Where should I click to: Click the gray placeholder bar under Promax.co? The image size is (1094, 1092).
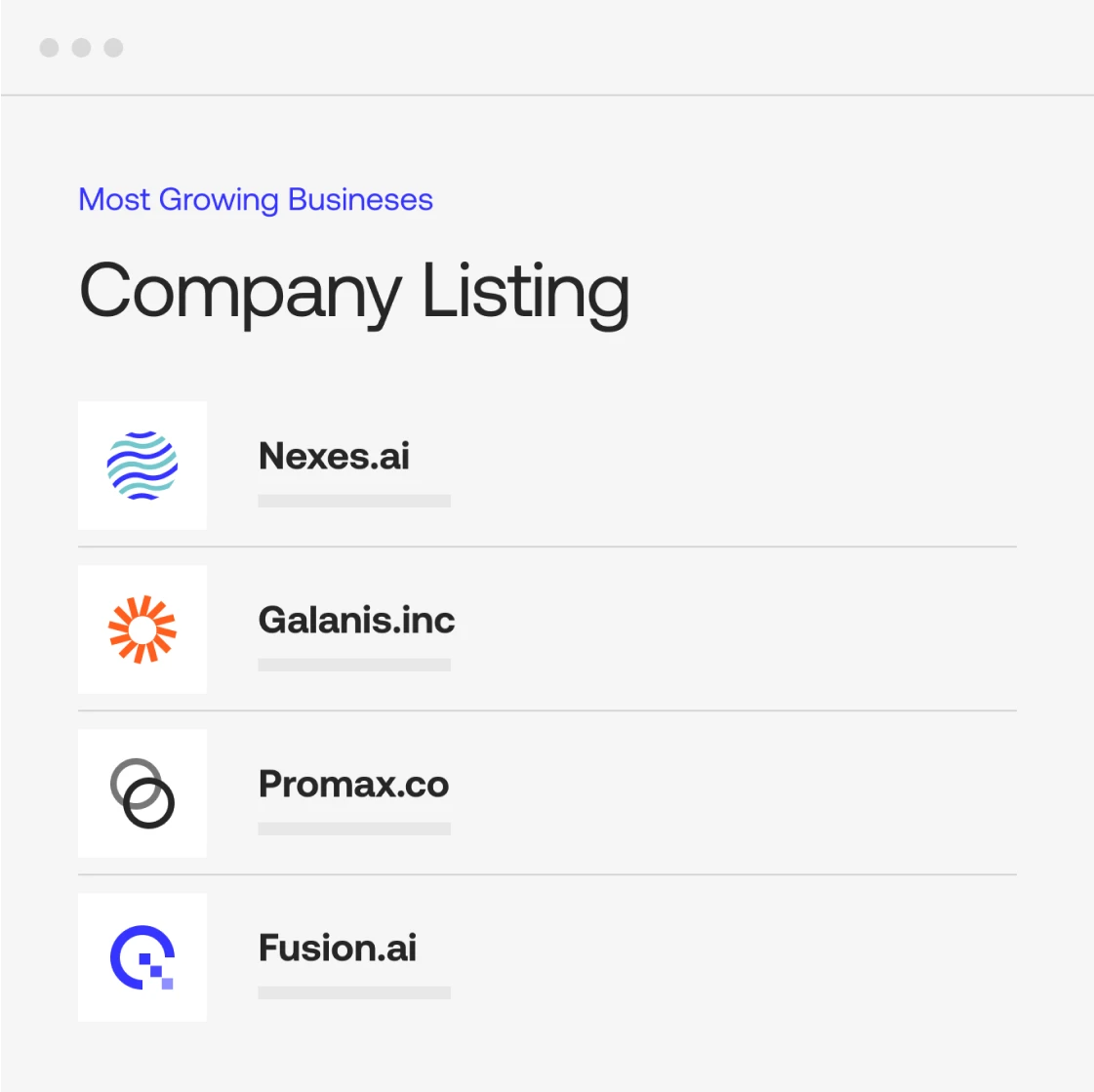click(x=354, y=829)
